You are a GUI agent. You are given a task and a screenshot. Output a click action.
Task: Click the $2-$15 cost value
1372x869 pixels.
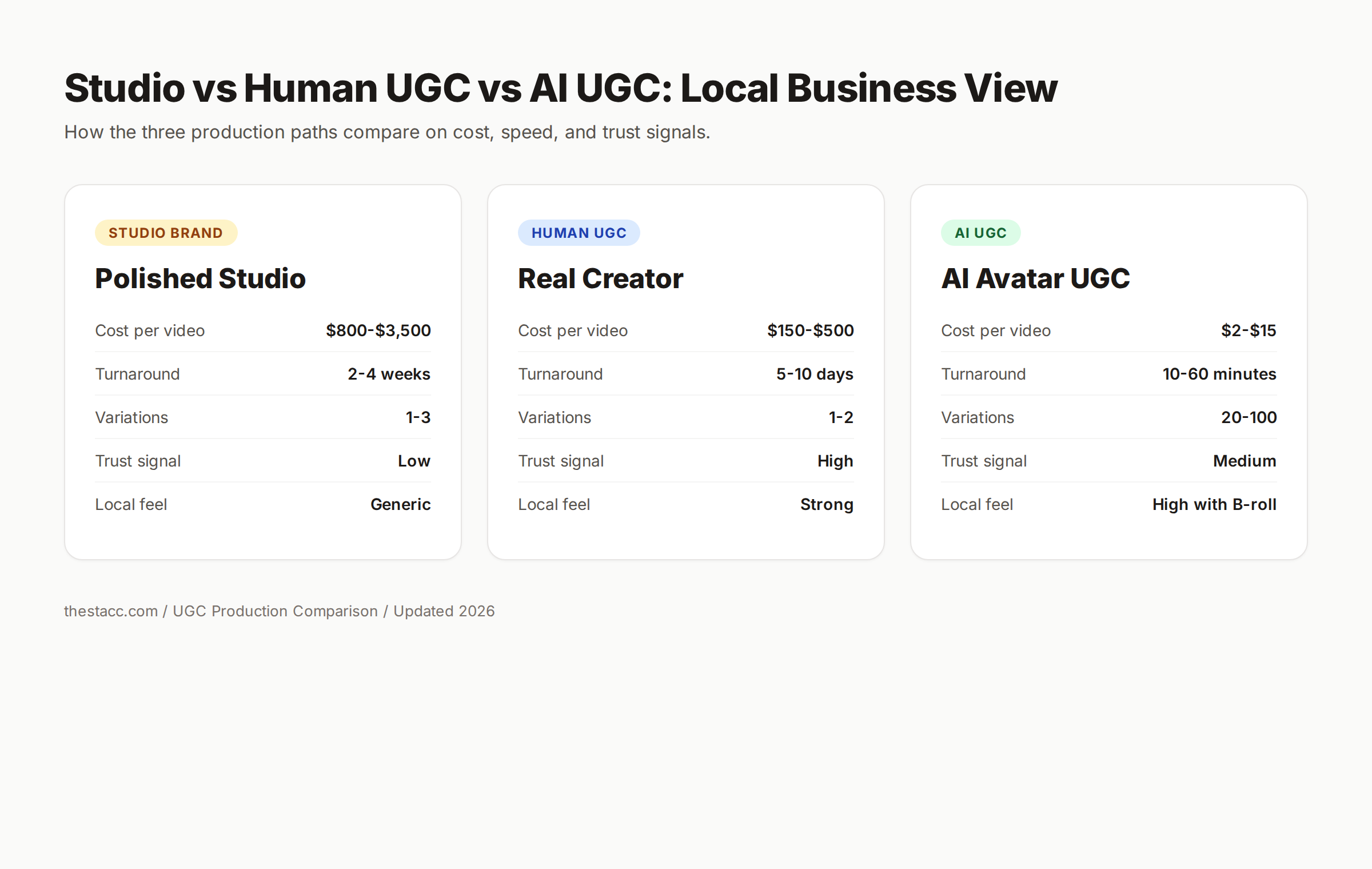[x=1249, y=330]
